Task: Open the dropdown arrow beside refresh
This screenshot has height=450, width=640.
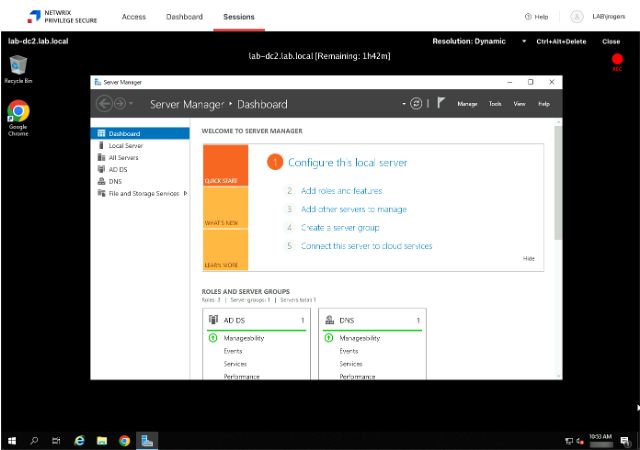Action: [x=404, y=104]
